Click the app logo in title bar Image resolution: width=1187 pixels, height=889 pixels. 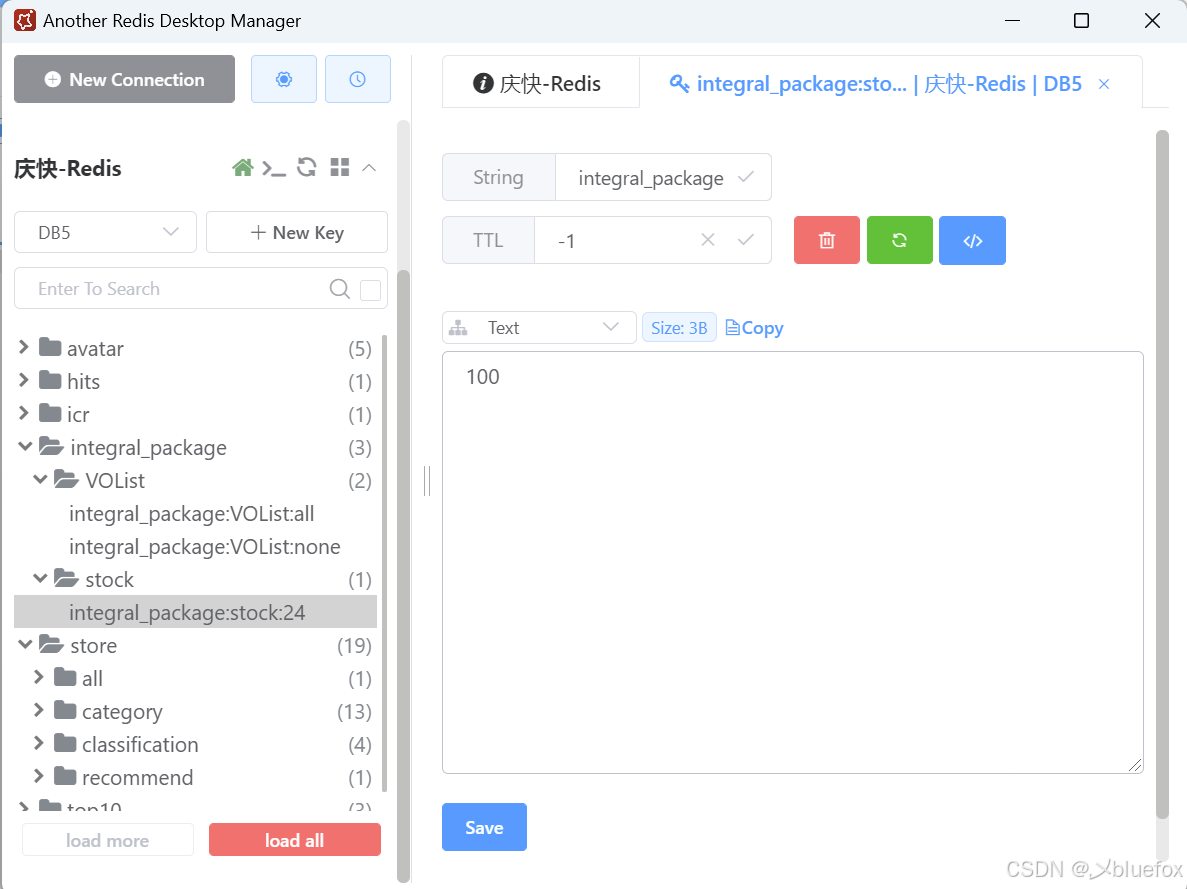click(x=25, y=20)
